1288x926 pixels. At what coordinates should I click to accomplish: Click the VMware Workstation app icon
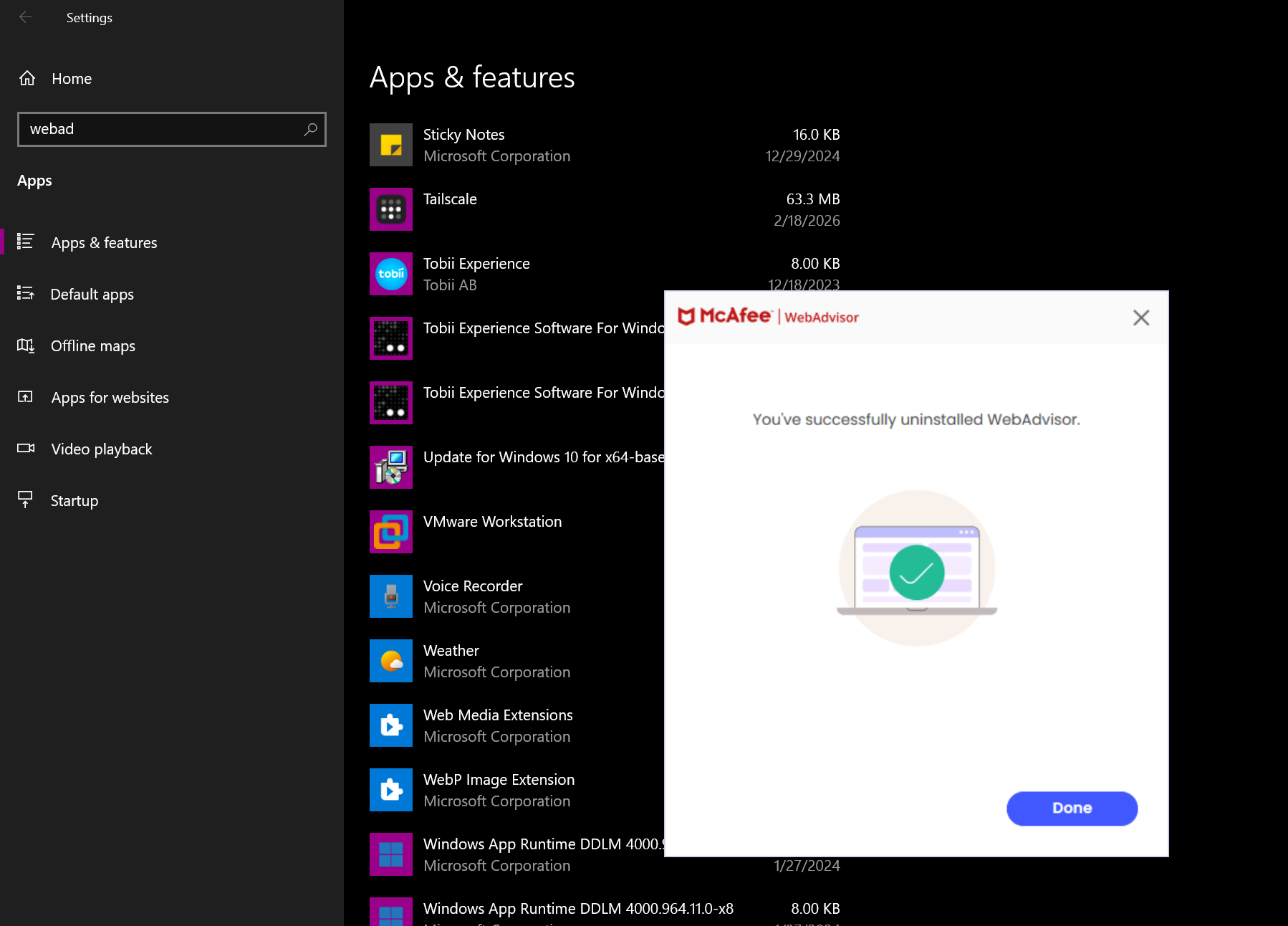coord(390,531)
